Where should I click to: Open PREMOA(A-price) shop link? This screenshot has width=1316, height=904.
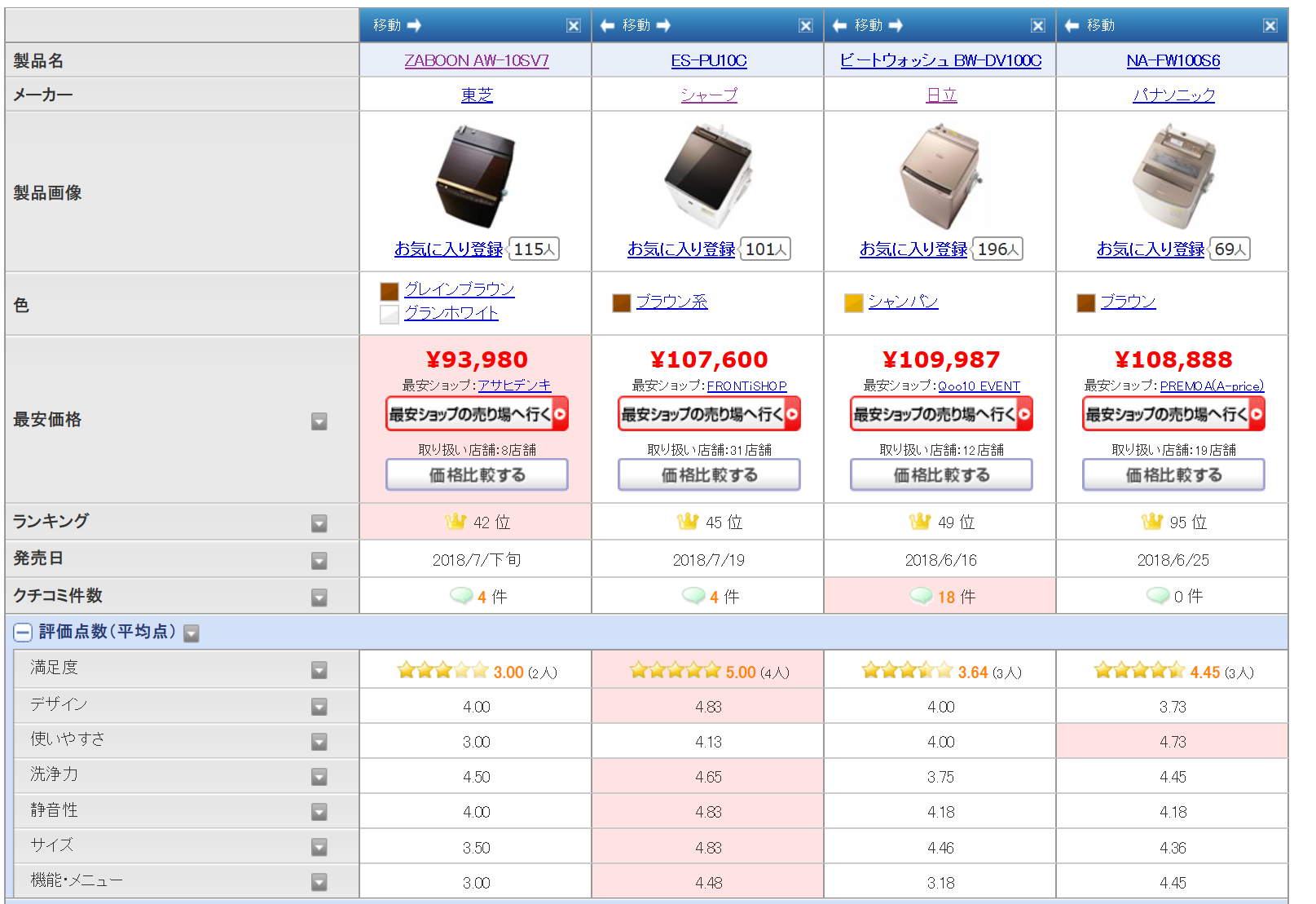click(1212, 386)
